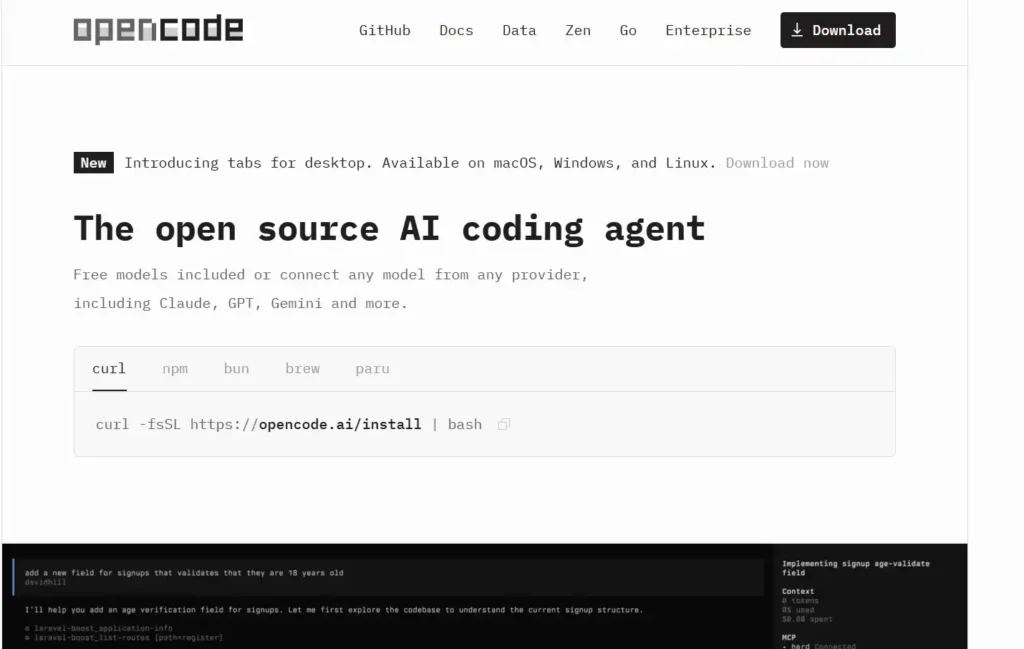1024x649 pixels.
Task: Go to the Data page
Action: [519, 30]
